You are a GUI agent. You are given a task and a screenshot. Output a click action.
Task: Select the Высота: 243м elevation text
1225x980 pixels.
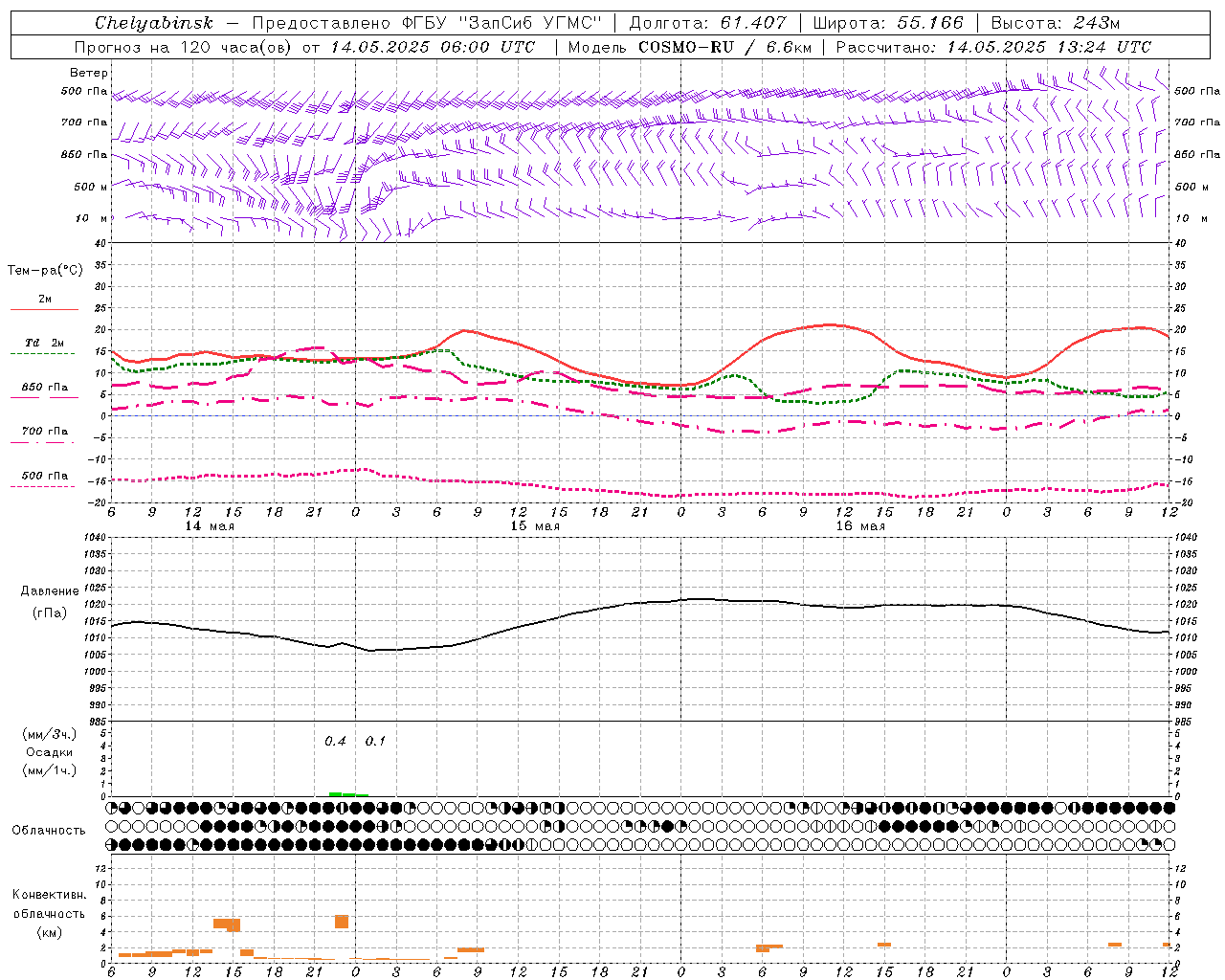tap(1056, 22)
